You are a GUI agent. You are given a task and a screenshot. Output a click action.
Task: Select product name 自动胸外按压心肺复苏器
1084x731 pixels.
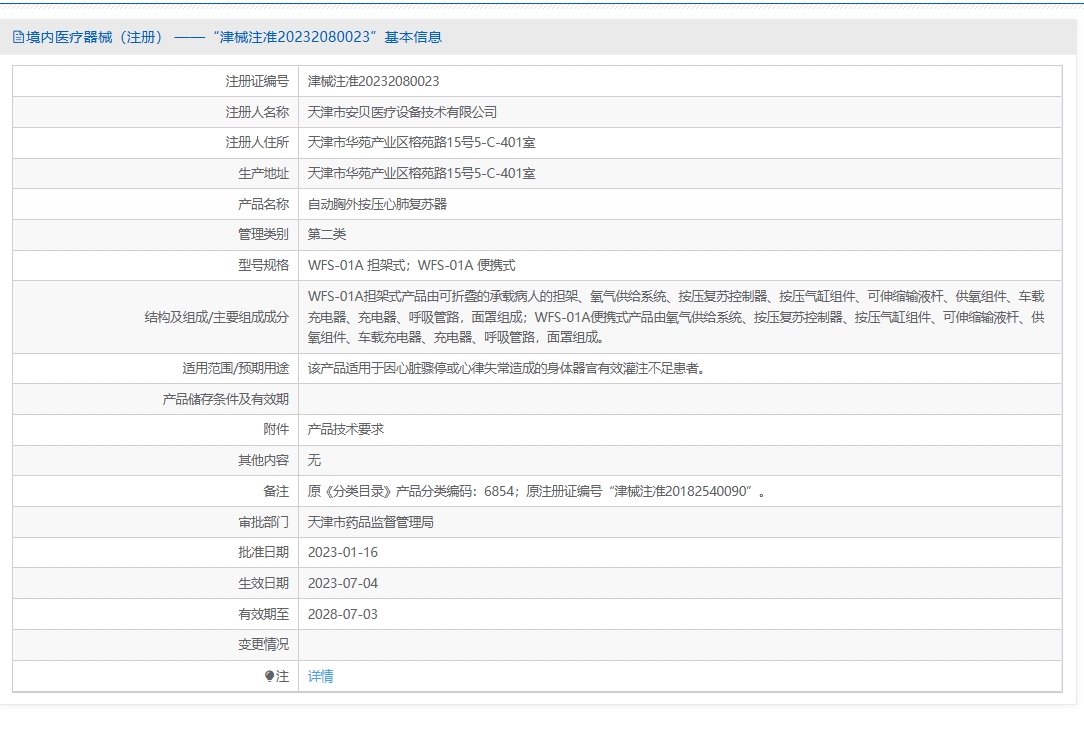click(377, 204)
